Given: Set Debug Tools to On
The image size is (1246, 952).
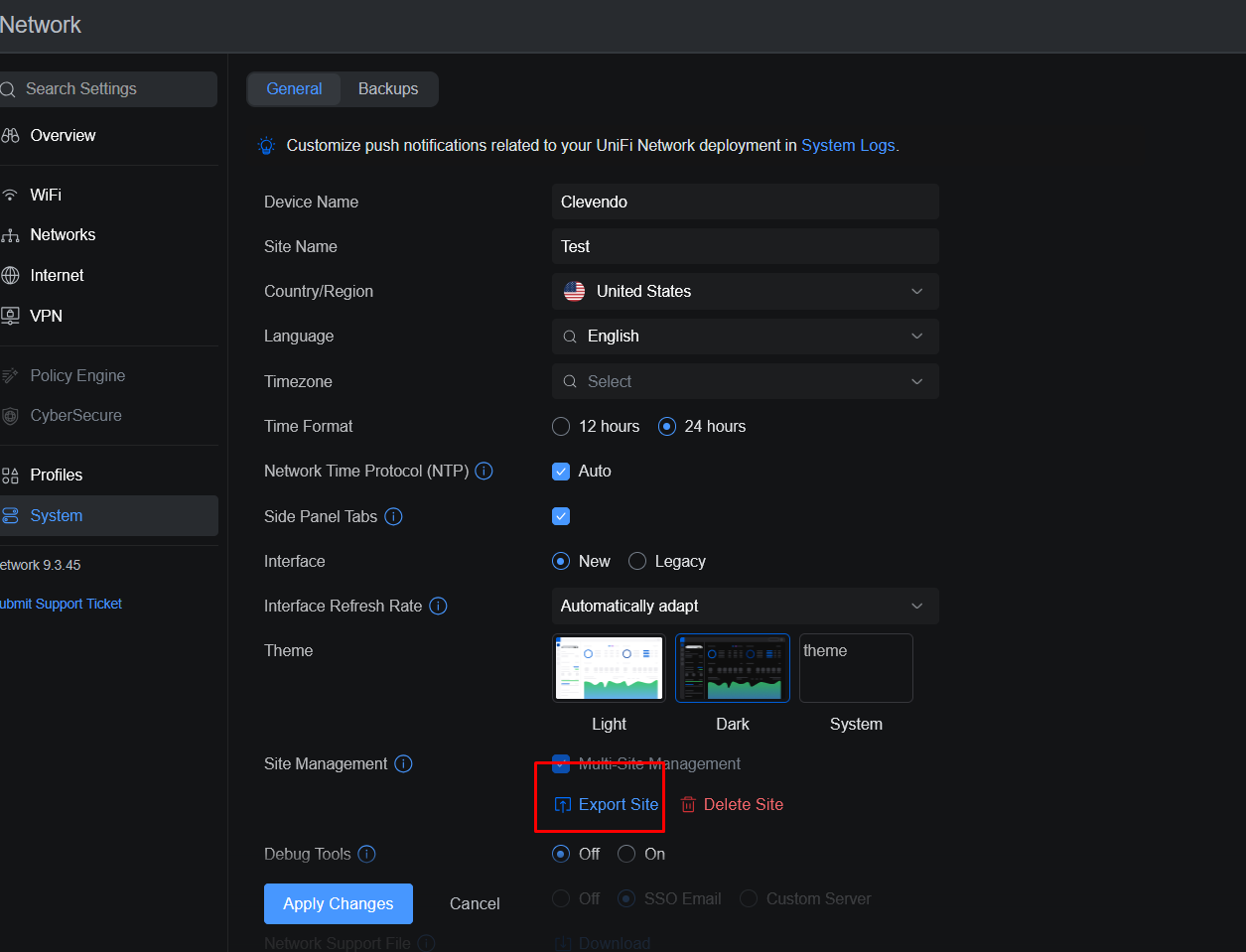Looking at the screenshot, I should click(x=626, y=854).
